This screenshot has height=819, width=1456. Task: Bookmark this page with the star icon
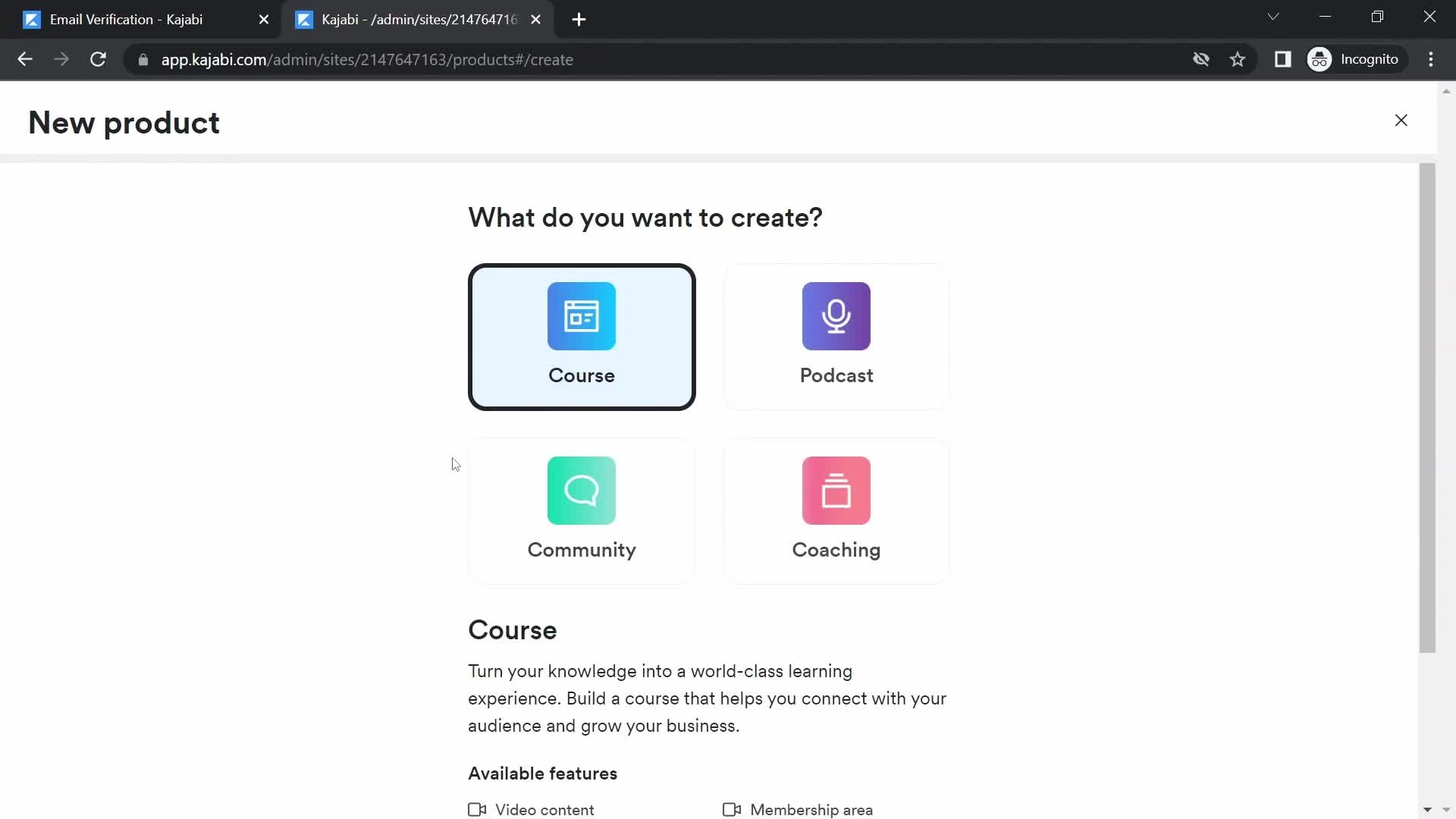1238,59
